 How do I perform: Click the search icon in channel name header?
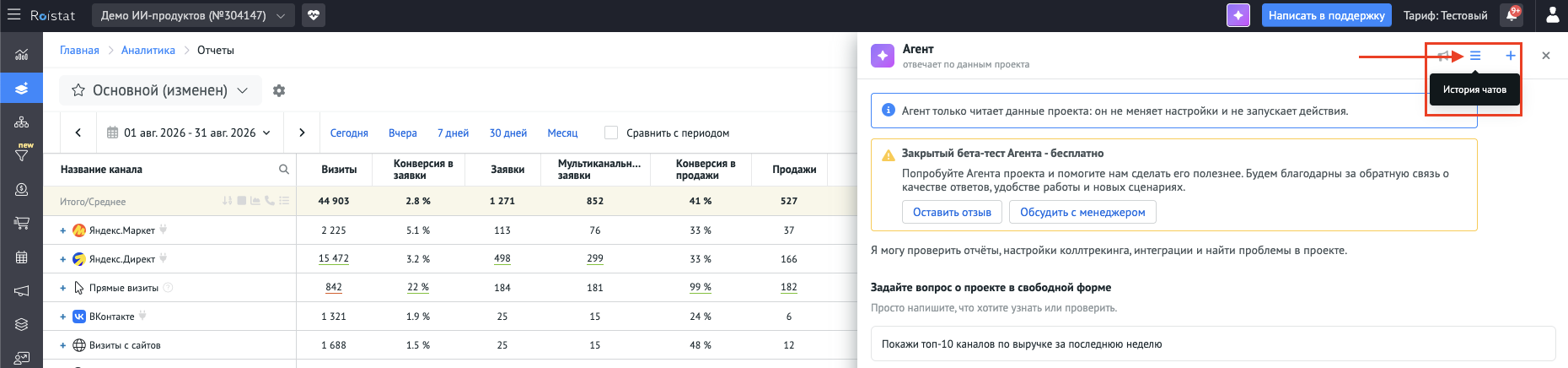[x=284, y=170]
